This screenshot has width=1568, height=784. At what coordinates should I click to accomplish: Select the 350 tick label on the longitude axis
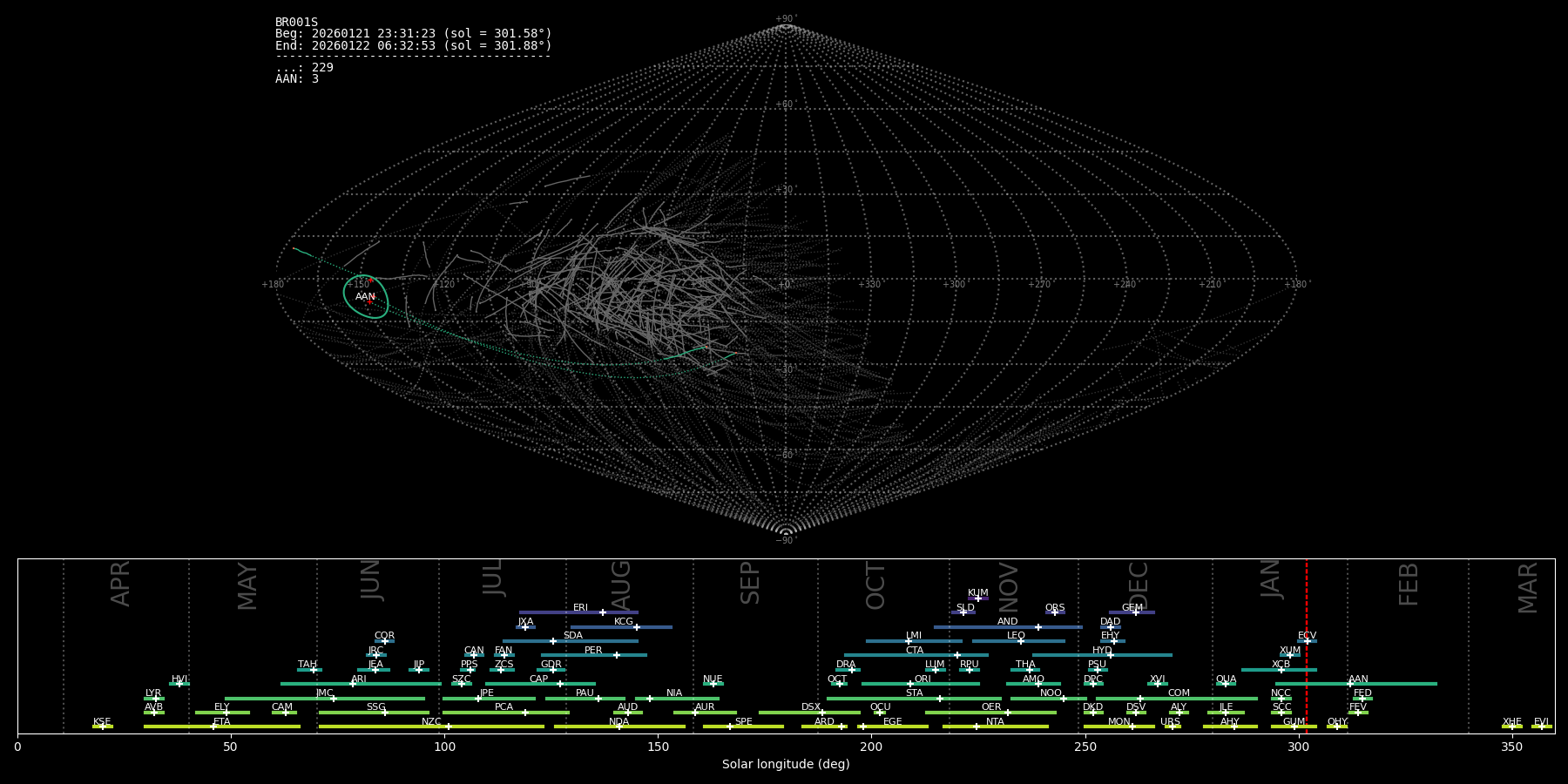(x=1511, y=747)
